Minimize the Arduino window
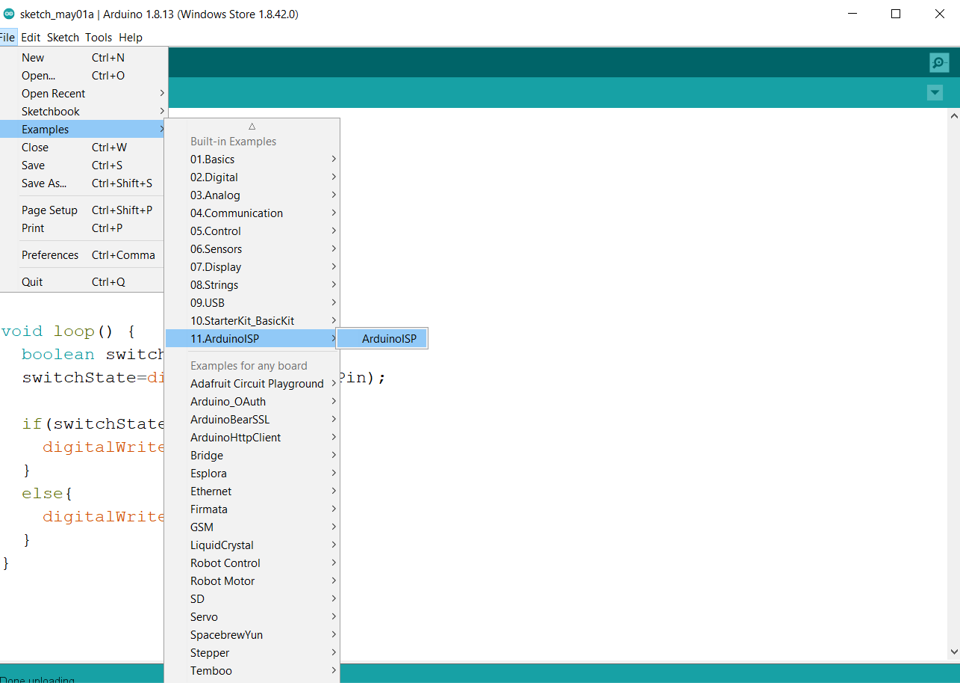Screen dimensions: 960x683 (x=852, y=13)
